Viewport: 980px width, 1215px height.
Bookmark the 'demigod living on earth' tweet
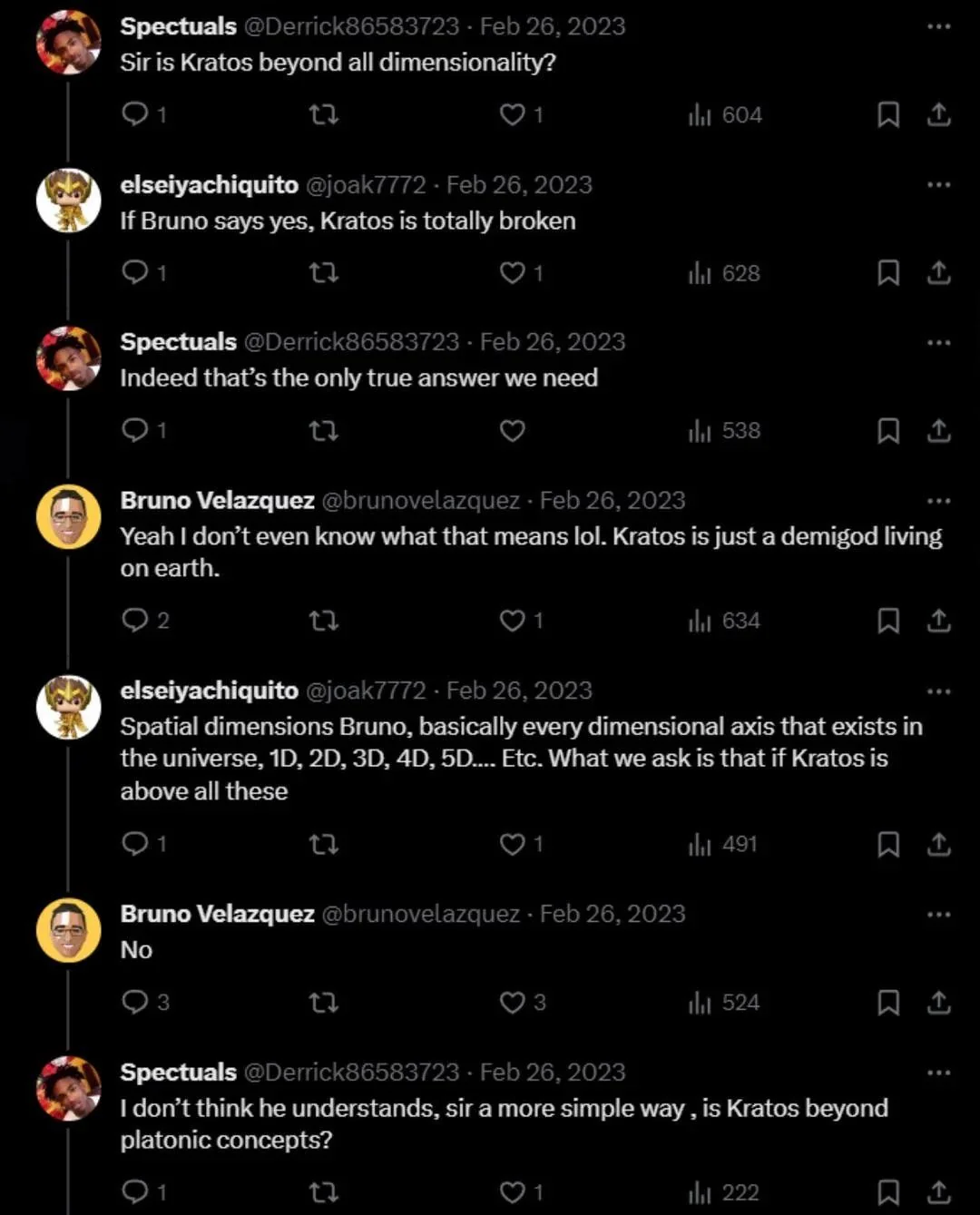888,621
